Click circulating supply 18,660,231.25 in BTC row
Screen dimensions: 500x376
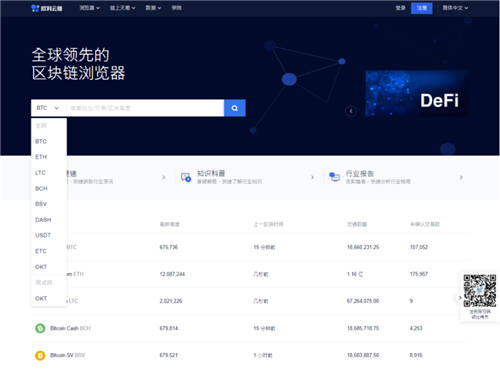pyautogui.click(x=363, y=247)
